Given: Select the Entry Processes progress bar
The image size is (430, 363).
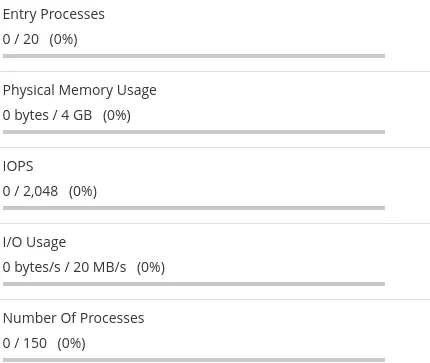Looking at the screenshot, I should (194, 56).
